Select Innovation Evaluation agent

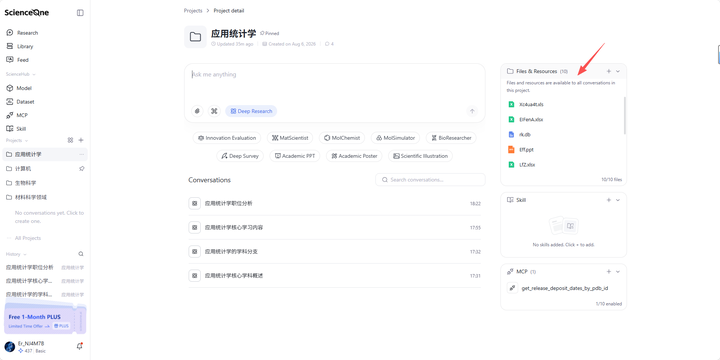coord(227,138)
